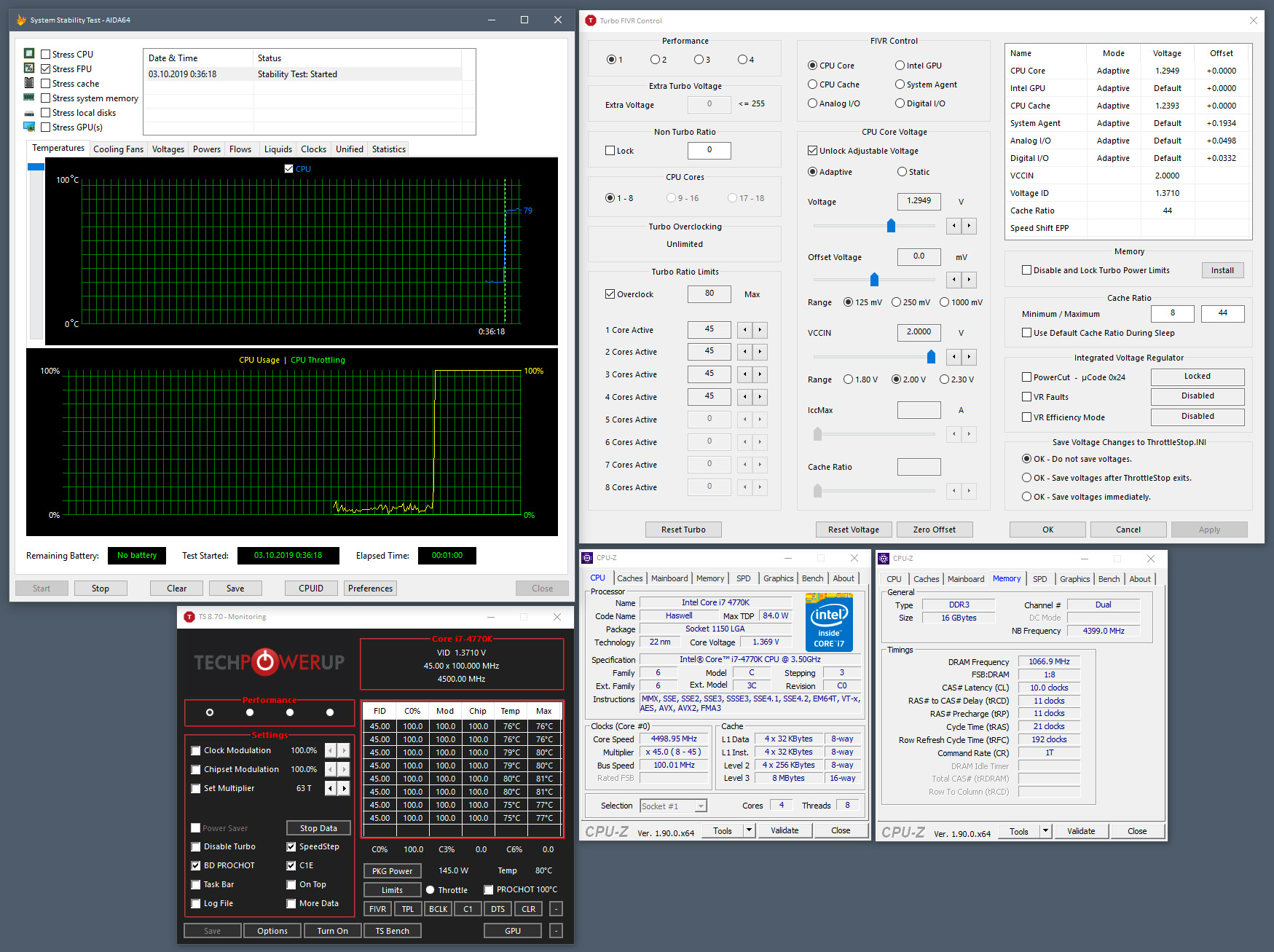Open the Voltages tab in AIDA64
This screenshot has width=1274, height=952.
point(168,149)
